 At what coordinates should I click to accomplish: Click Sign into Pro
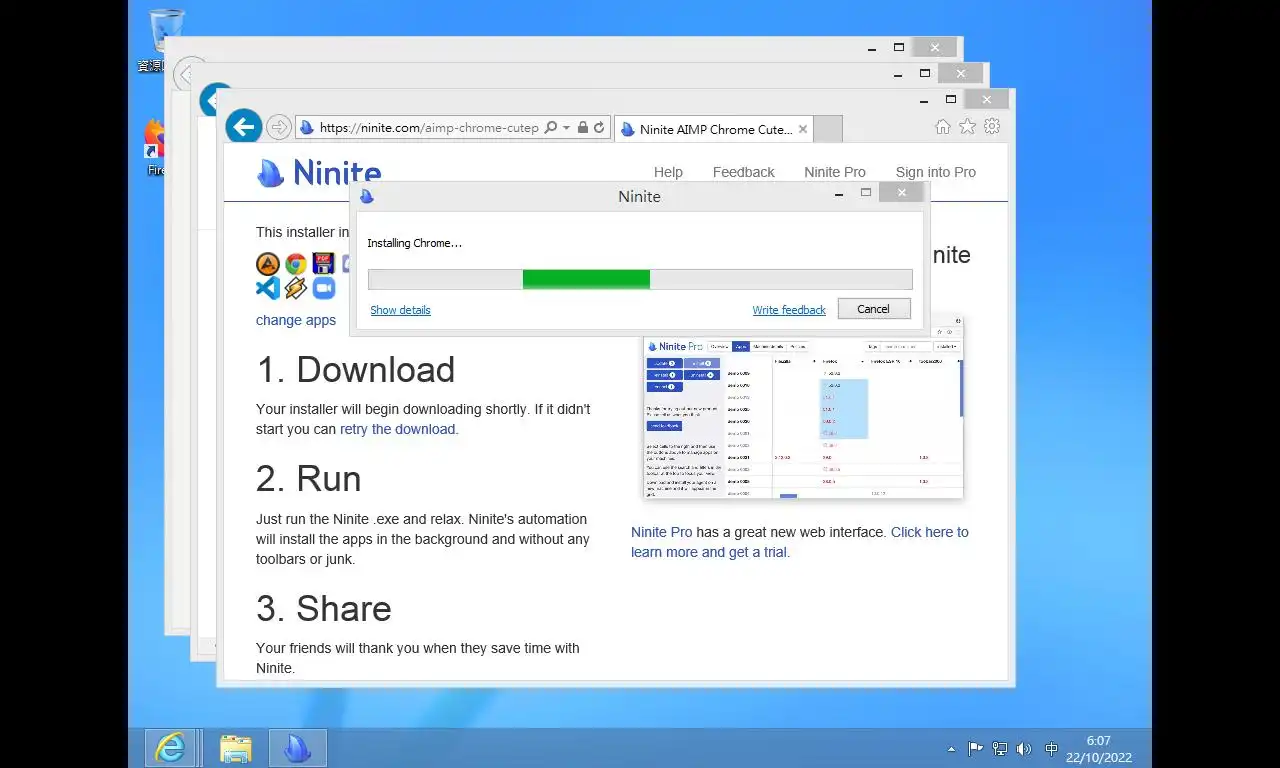(936, 172)
